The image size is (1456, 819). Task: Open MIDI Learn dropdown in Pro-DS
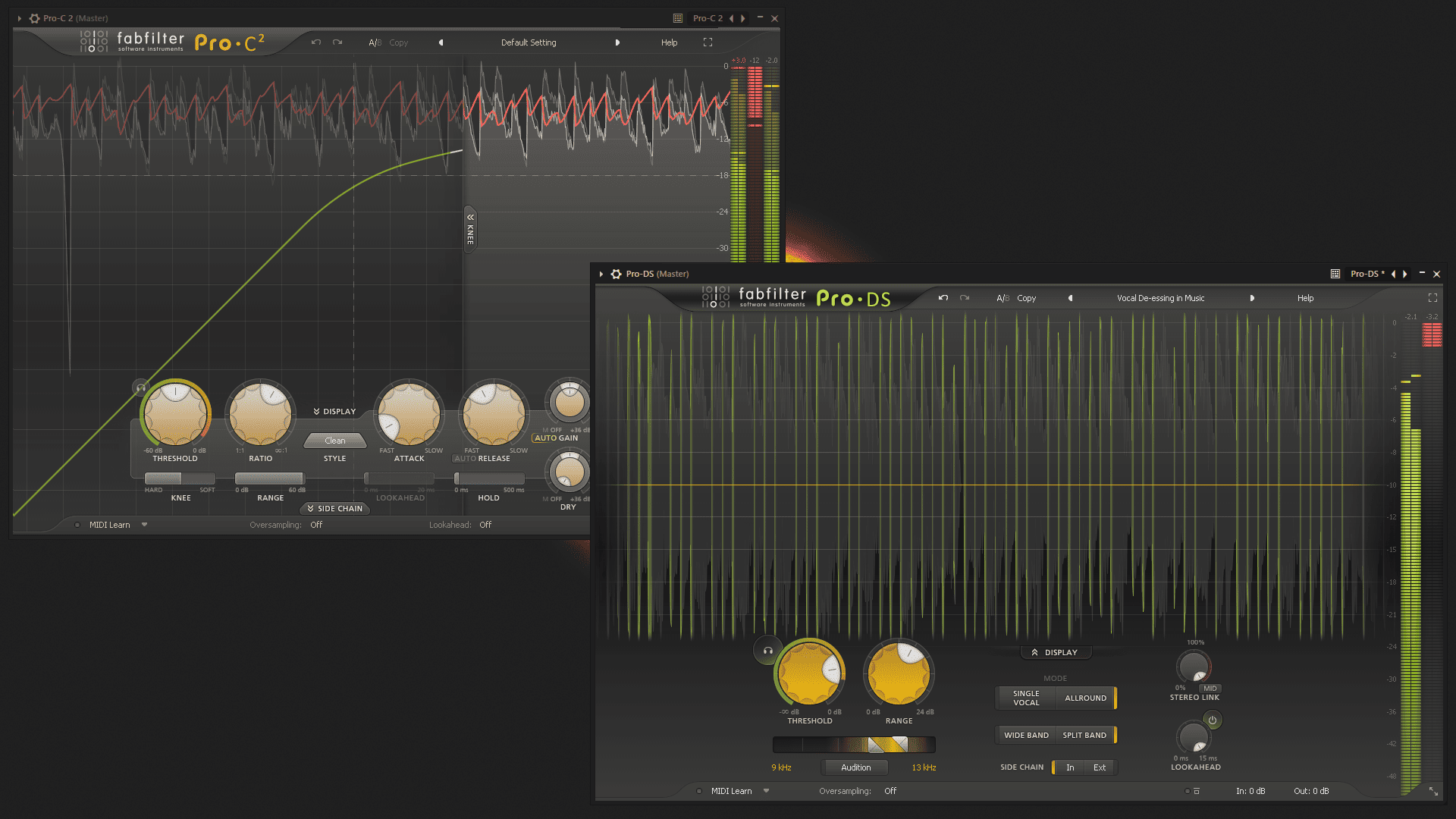click(766, 791)
